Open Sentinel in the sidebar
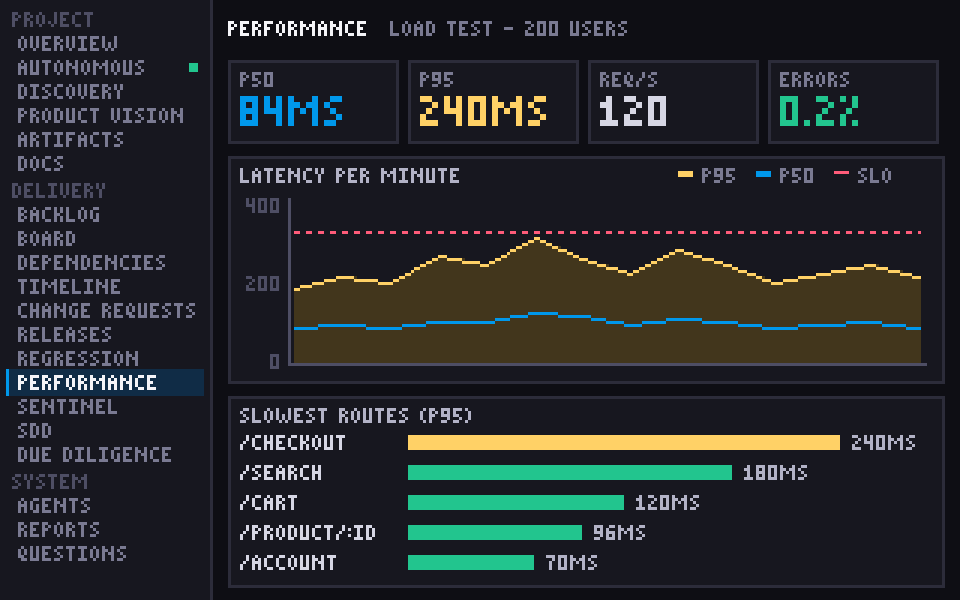 point(67,407)
